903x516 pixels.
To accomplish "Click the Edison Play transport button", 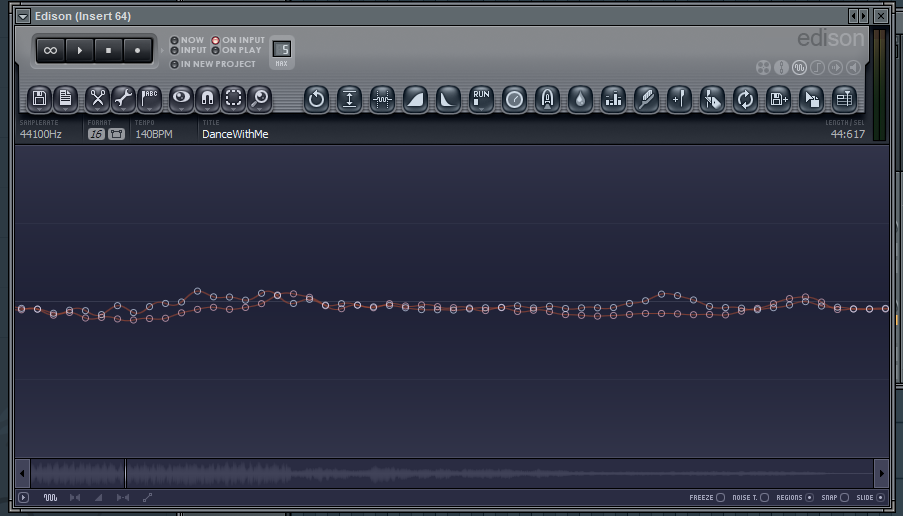I will (79, 50).
